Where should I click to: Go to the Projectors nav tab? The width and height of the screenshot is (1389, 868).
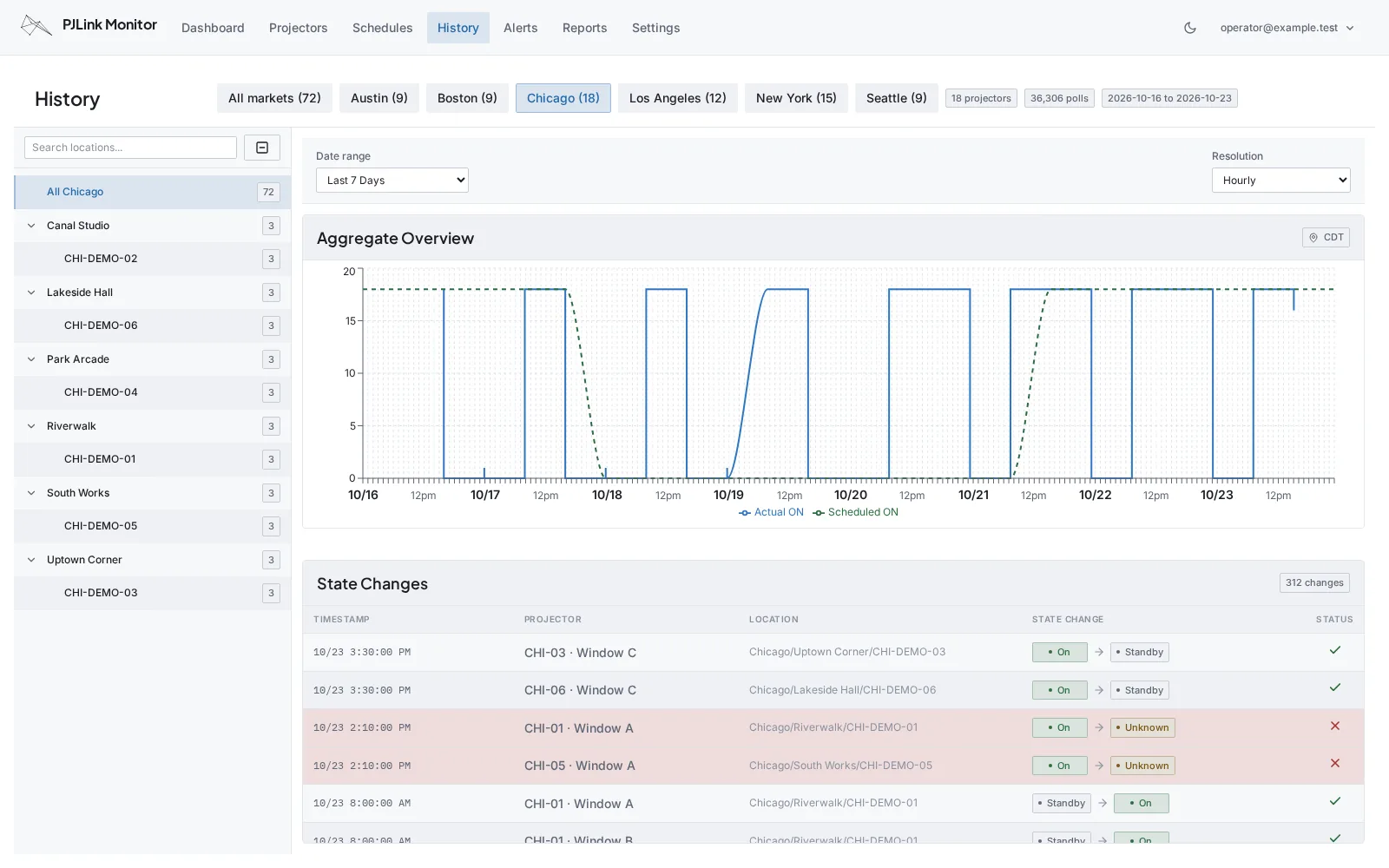(299, 28)
